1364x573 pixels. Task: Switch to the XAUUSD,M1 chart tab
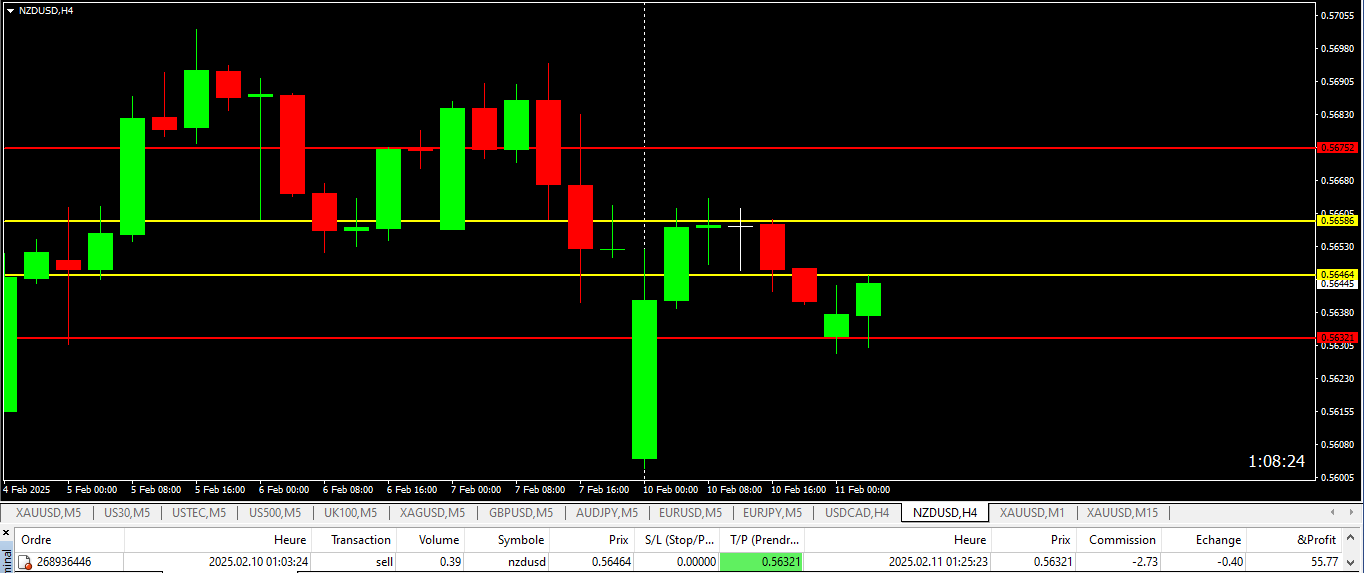(1033, 513)
